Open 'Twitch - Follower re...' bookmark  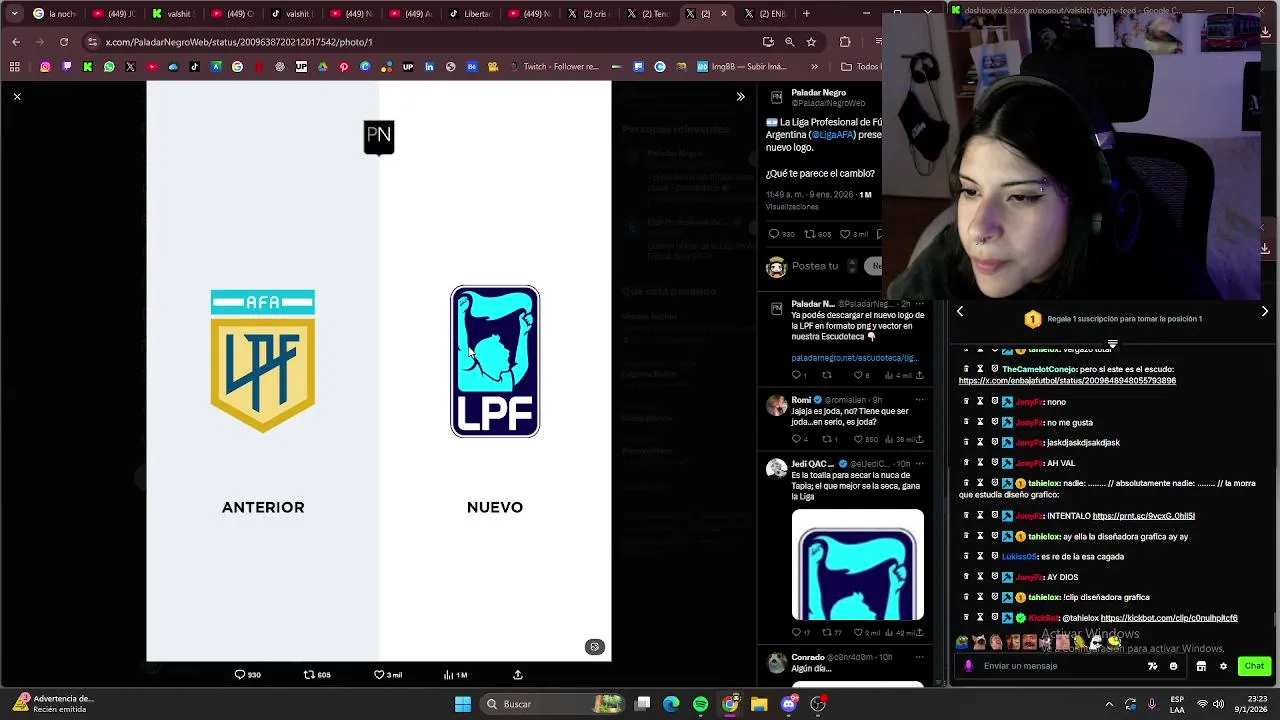coord(554,67)
